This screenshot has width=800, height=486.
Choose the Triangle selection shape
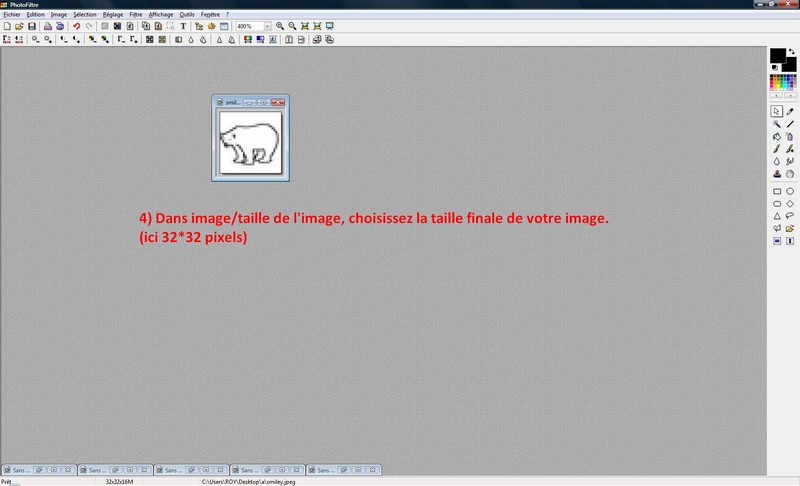point(777,216)
